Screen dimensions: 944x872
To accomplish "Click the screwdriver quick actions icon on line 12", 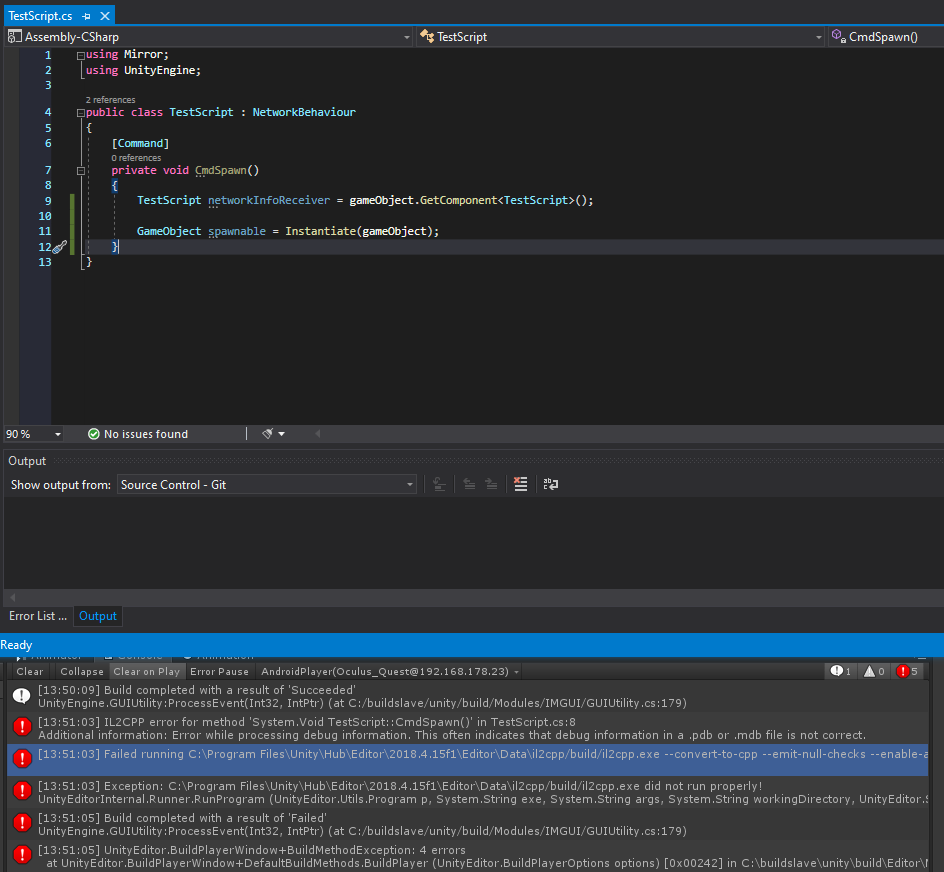I will tap(59, 247).
